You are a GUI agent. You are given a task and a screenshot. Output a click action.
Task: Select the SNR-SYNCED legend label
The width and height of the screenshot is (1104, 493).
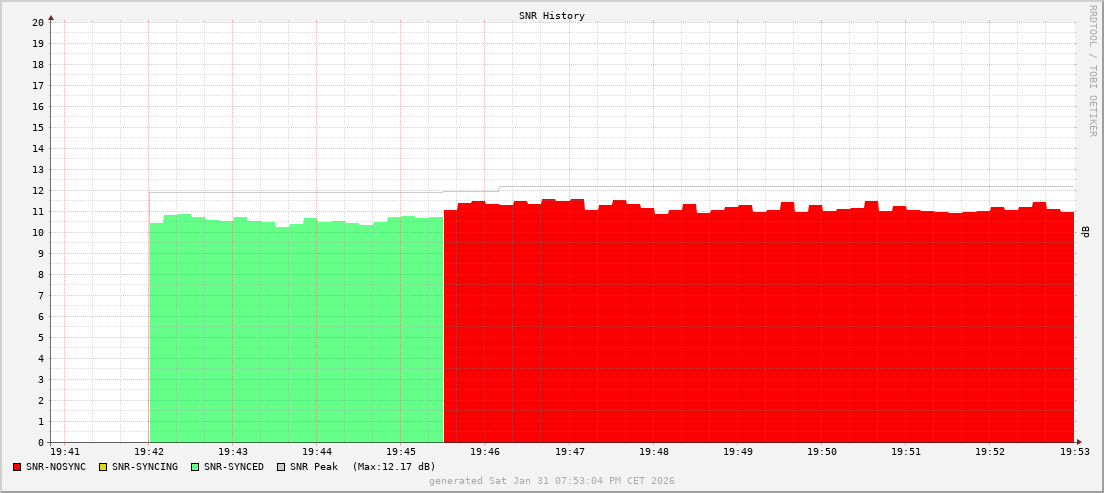pyautogui.click(x=234, y=467)
